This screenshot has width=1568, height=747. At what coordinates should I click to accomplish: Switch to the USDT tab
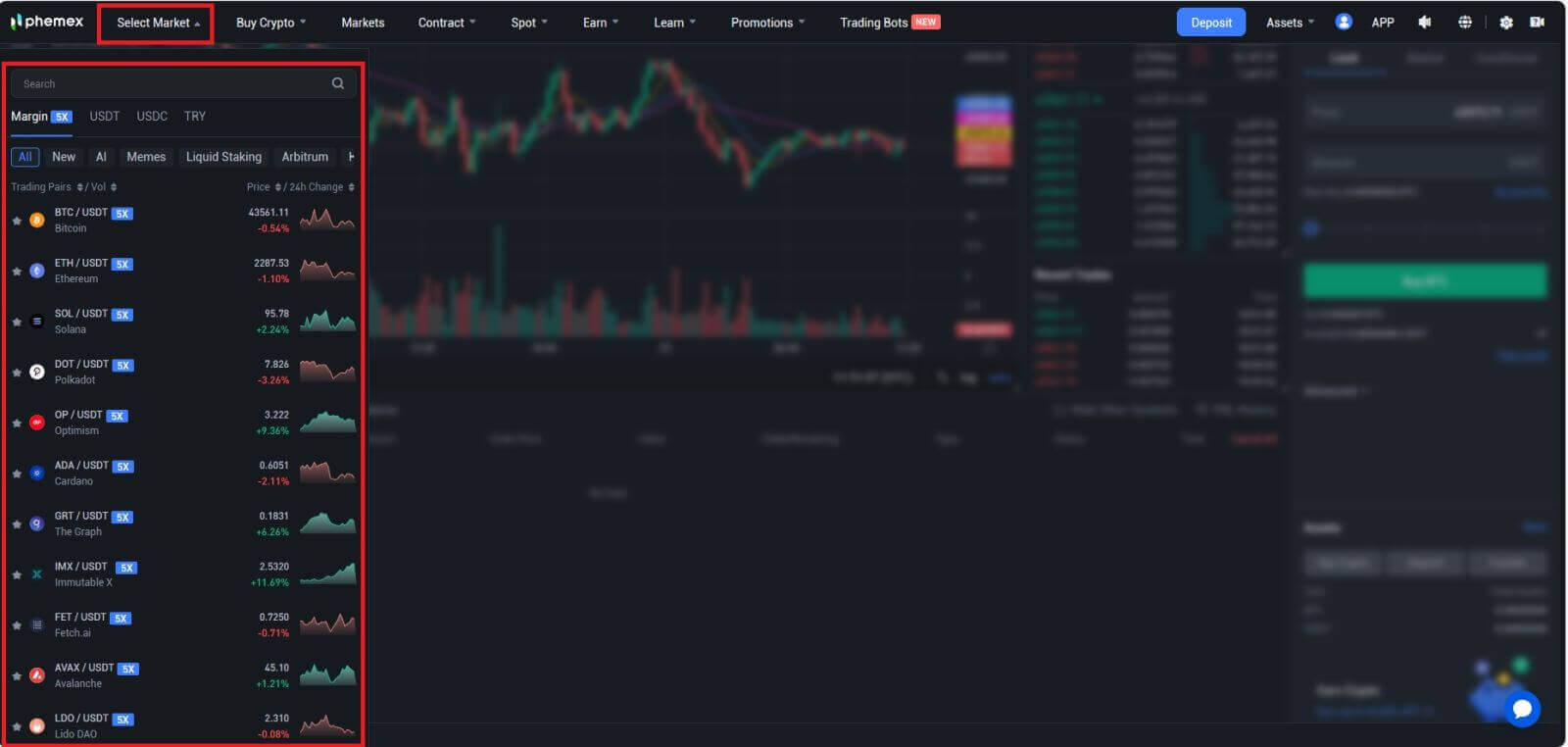104,116
